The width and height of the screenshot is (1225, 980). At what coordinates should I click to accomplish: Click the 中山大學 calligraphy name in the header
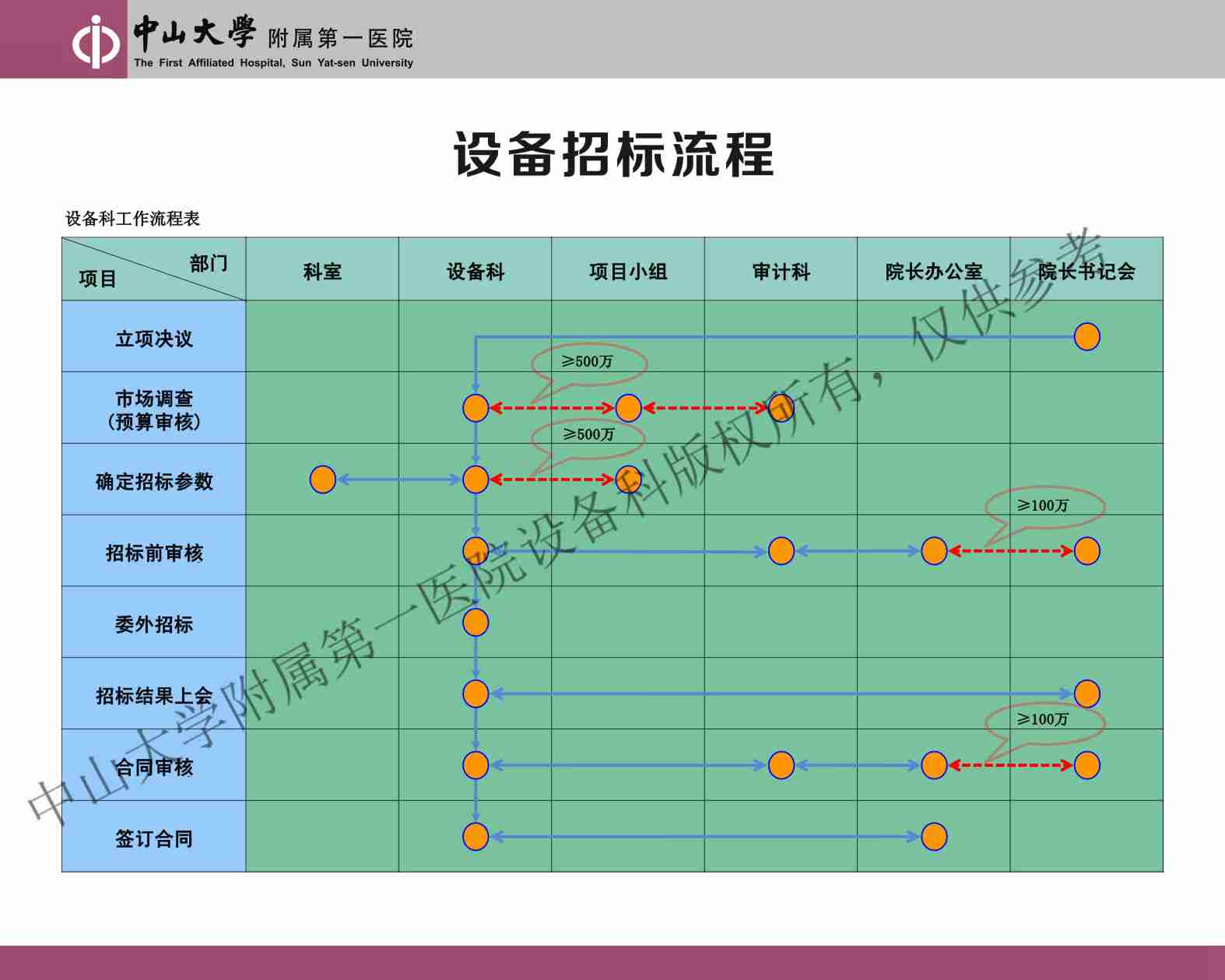(x=195, y=32)
